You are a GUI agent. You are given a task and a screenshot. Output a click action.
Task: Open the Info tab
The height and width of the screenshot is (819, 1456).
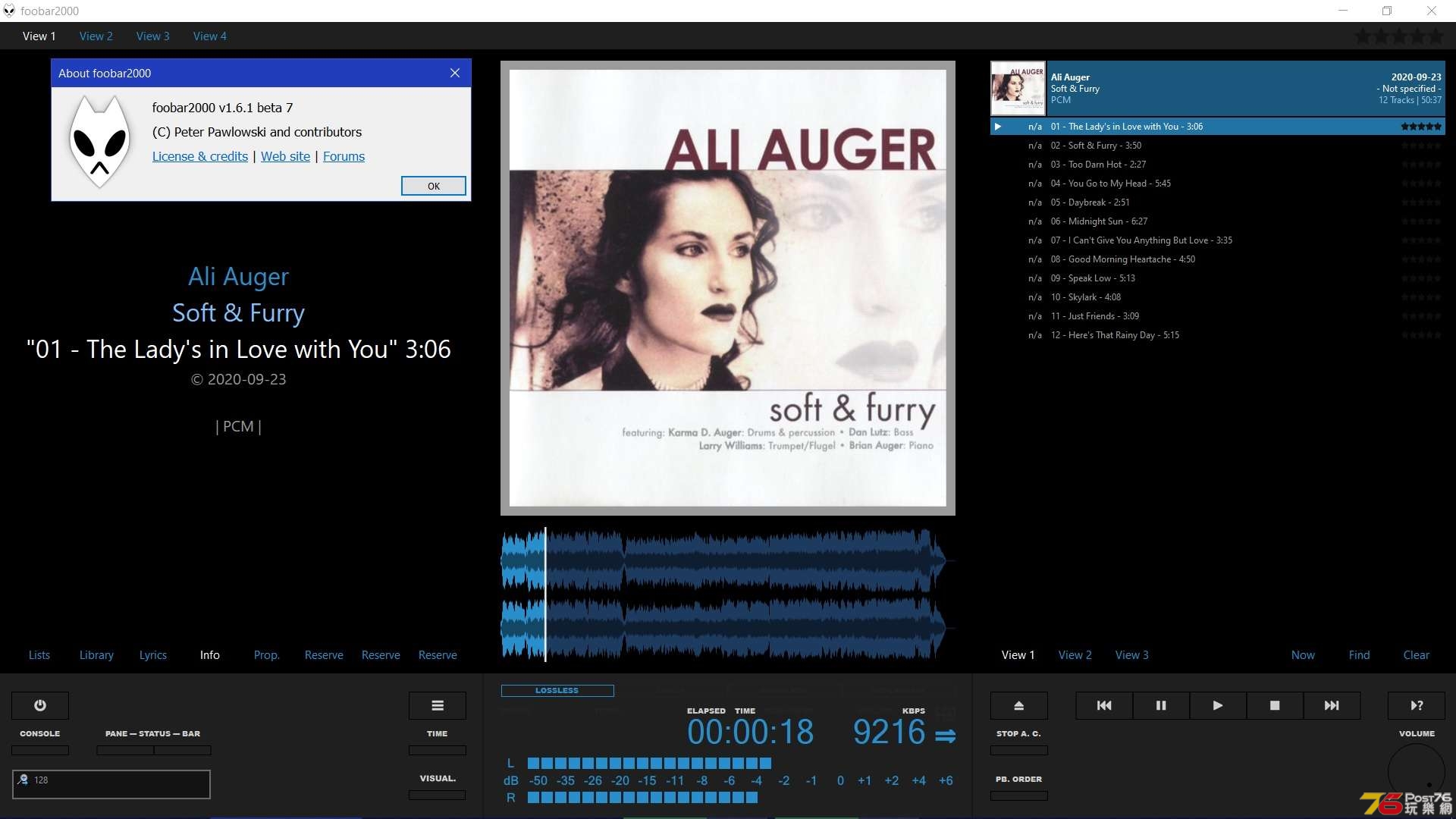(x=210, y=655)
